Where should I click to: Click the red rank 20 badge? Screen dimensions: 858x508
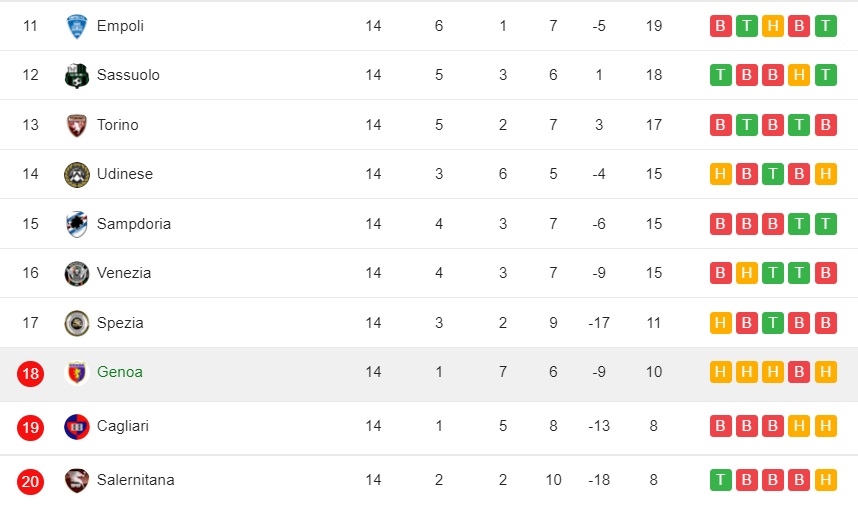(x=30, y=481)
